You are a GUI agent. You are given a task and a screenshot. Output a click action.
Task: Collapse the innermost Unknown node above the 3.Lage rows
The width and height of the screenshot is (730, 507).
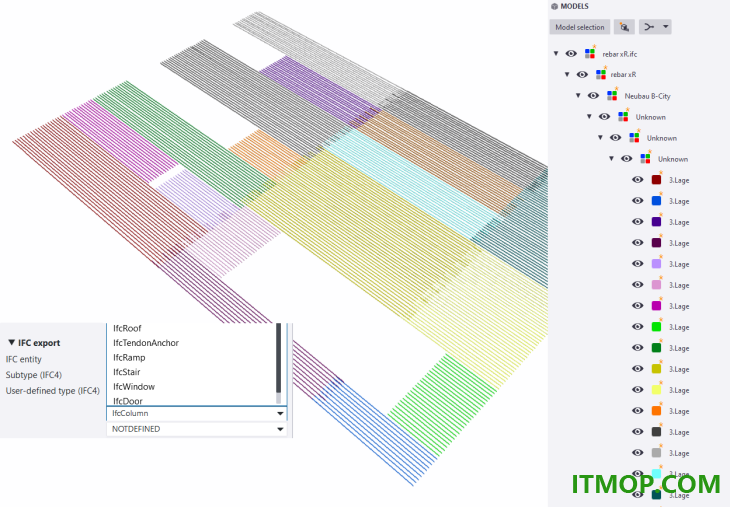point(611,159)
